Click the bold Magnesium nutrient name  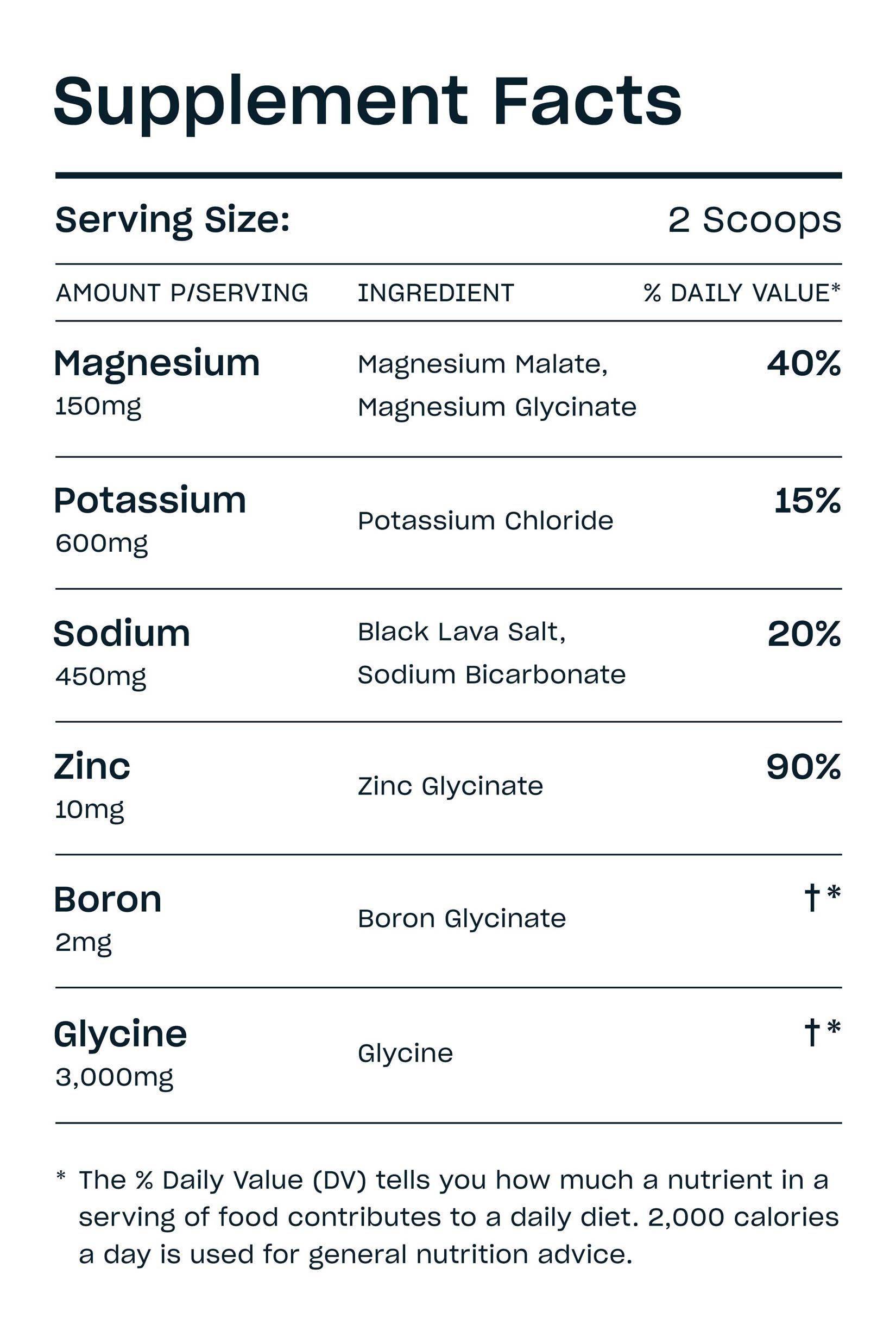(x=156, y=363)
